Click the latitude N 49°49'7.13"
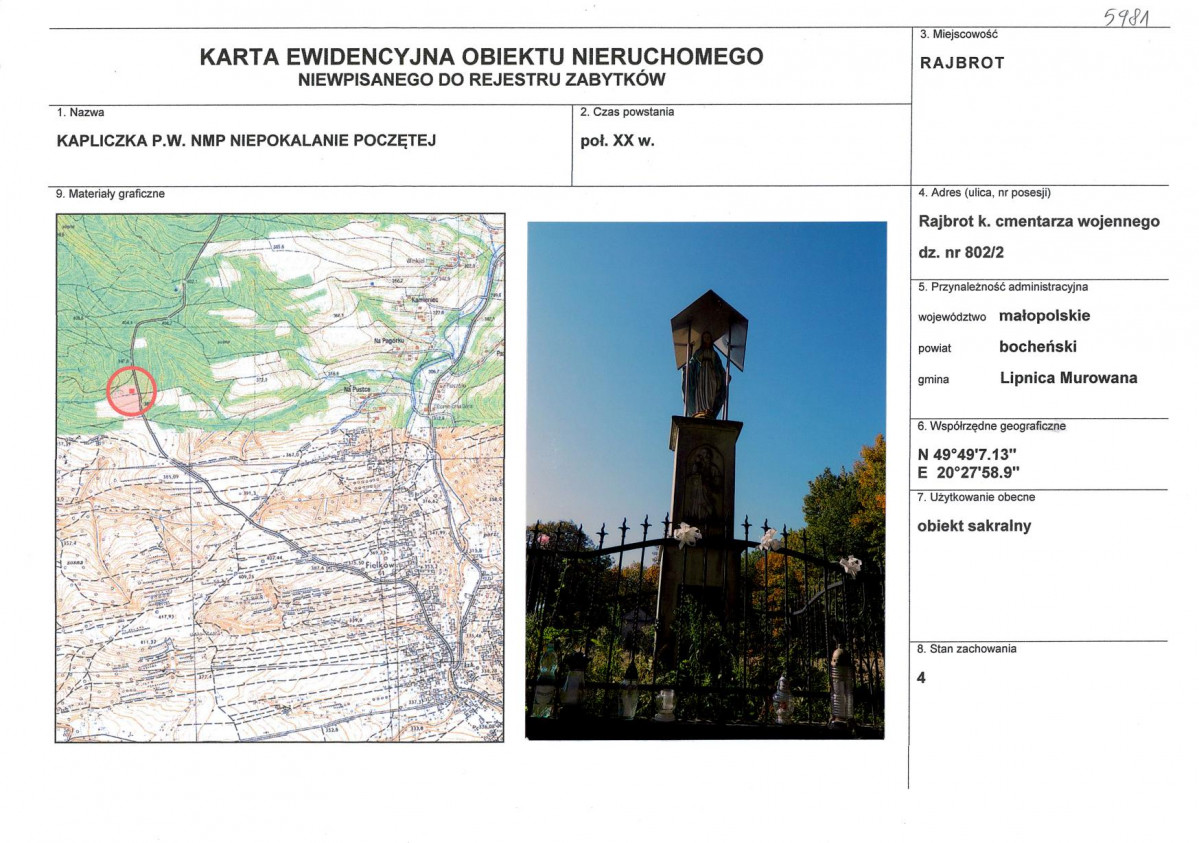This screenshot has width=1199, height=843. (967, 454)
